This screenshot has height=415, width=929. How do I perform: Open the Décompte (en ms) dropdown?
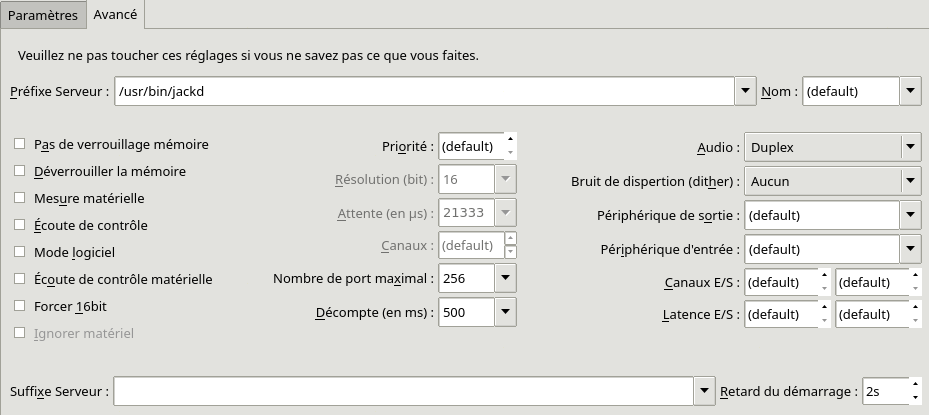pyautogui.click(x=505, y=312)
